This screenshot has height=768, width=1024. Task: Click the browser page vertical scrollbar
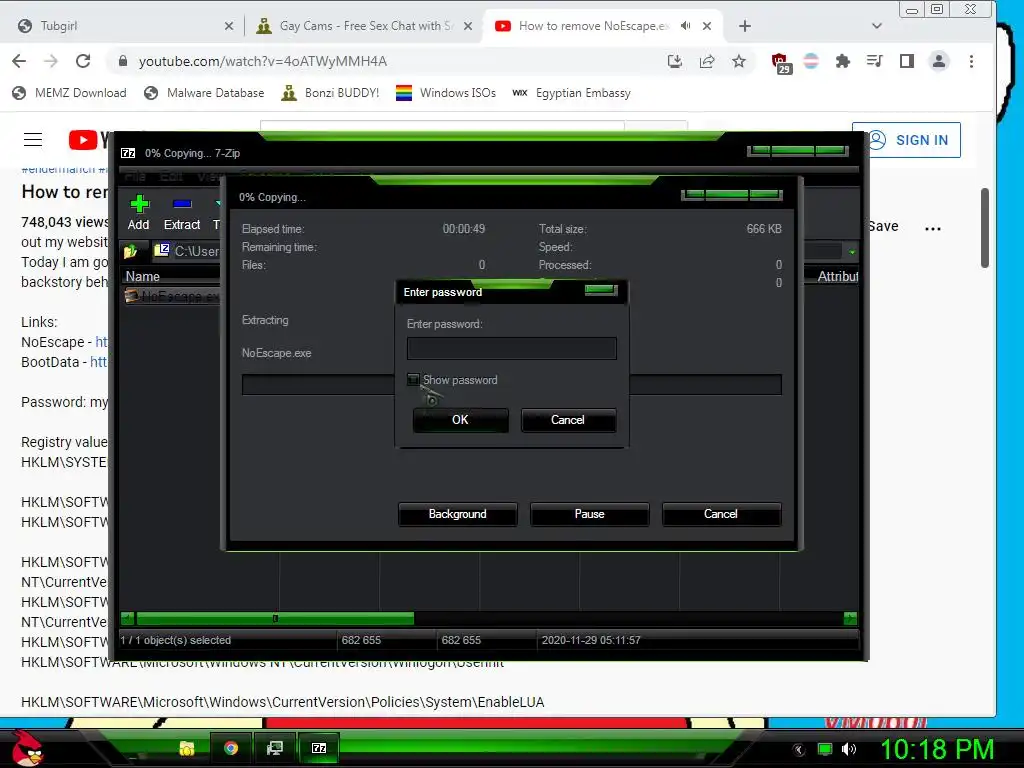[985, 227]
